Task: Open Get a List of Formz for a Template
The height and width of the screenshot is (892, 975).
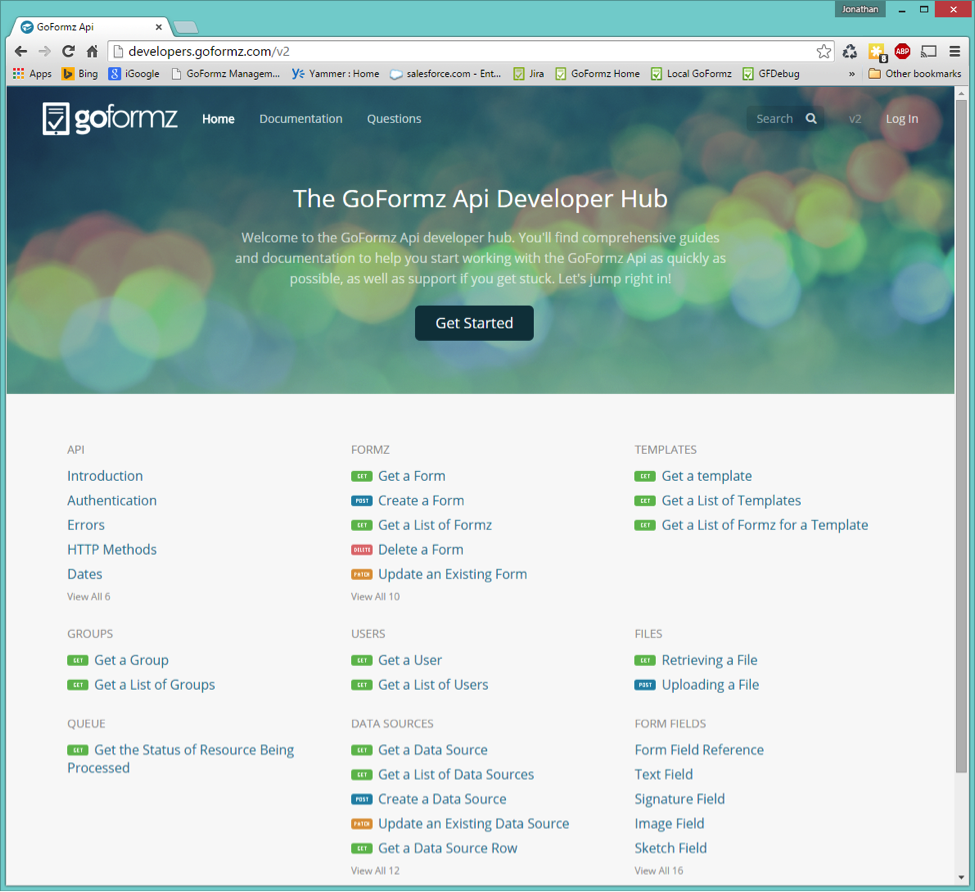Action: tap(765, 525)
